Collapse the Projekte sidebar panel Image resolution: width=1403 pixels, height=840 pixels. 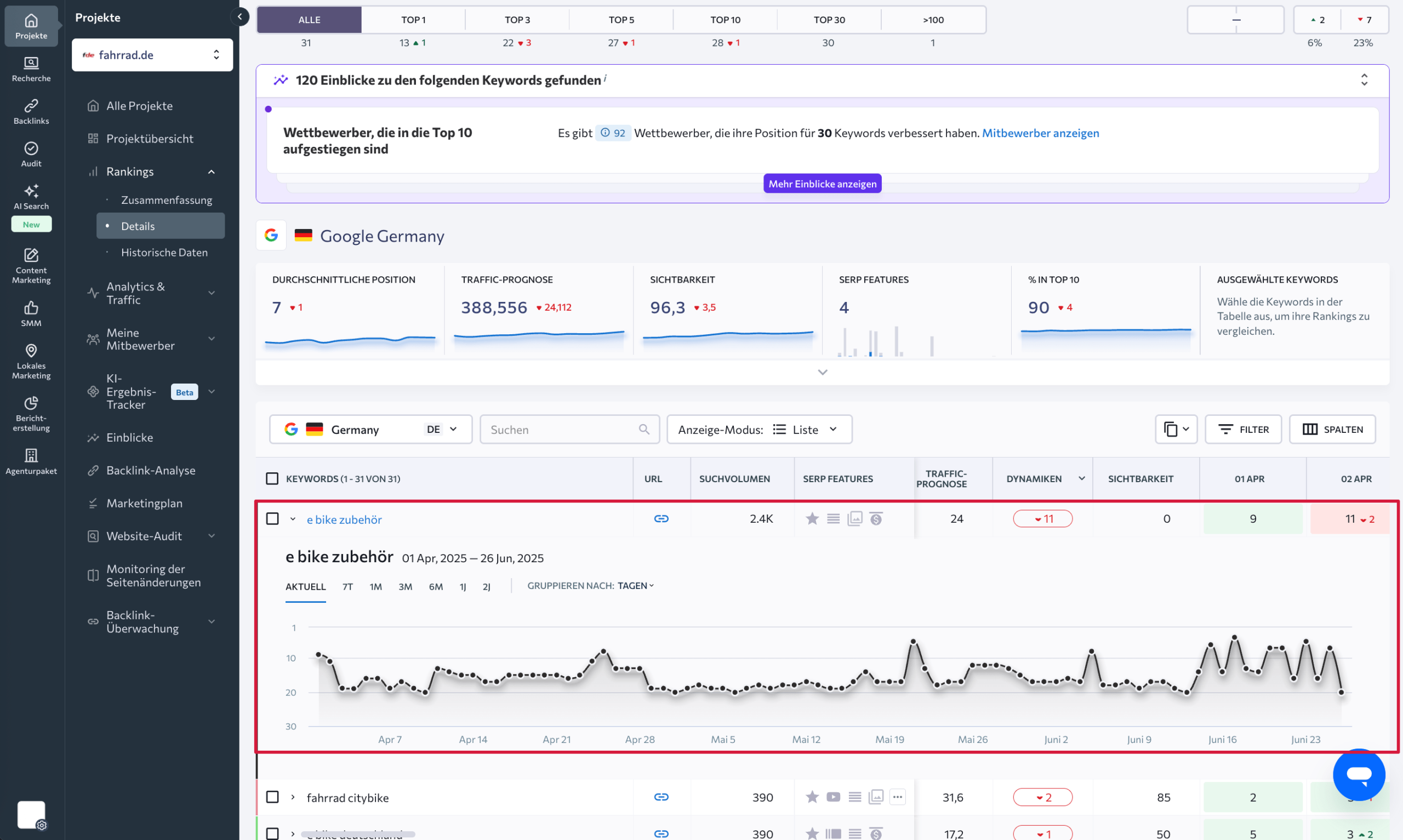240,17
